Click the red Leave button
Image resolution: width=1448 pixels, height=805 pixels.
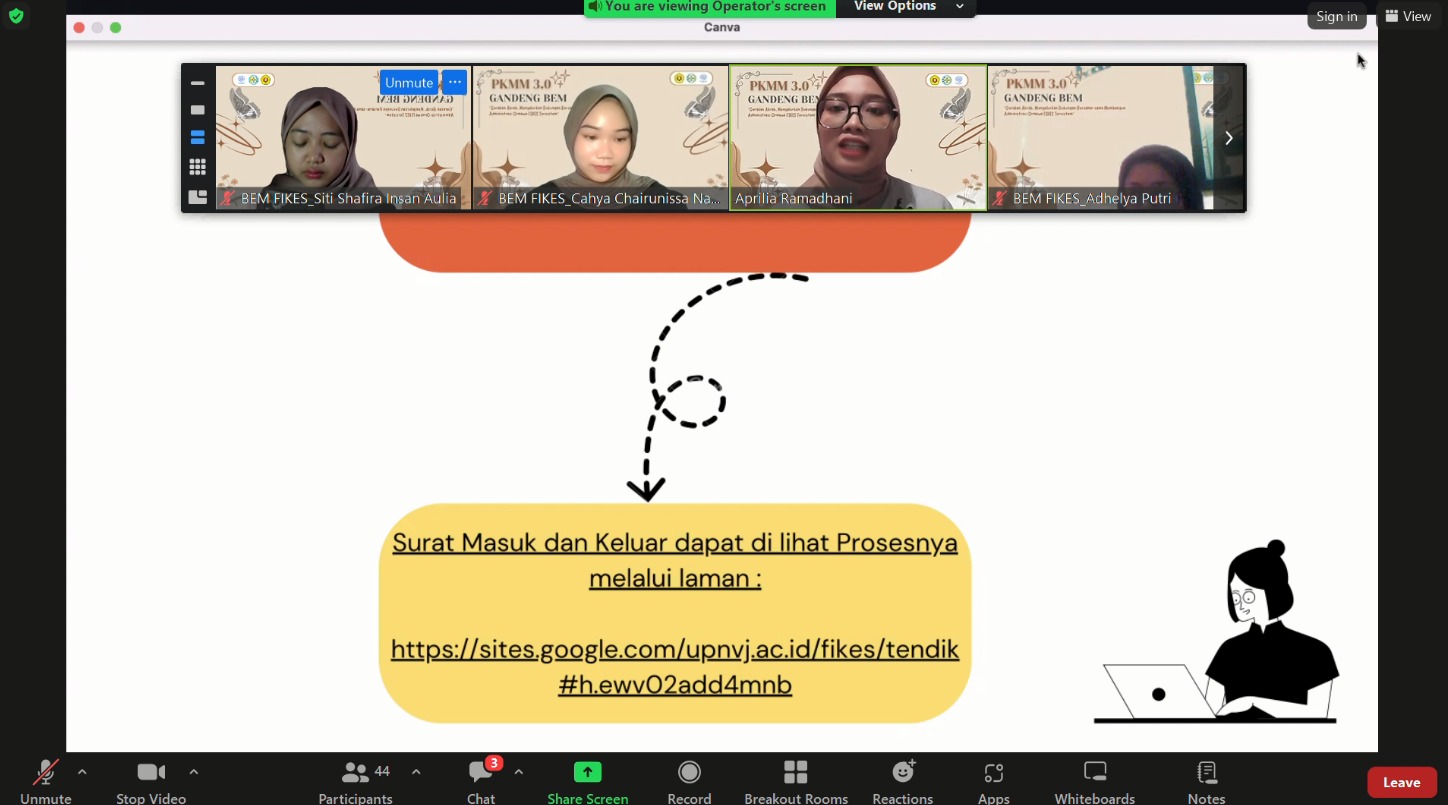point(1402,782)
